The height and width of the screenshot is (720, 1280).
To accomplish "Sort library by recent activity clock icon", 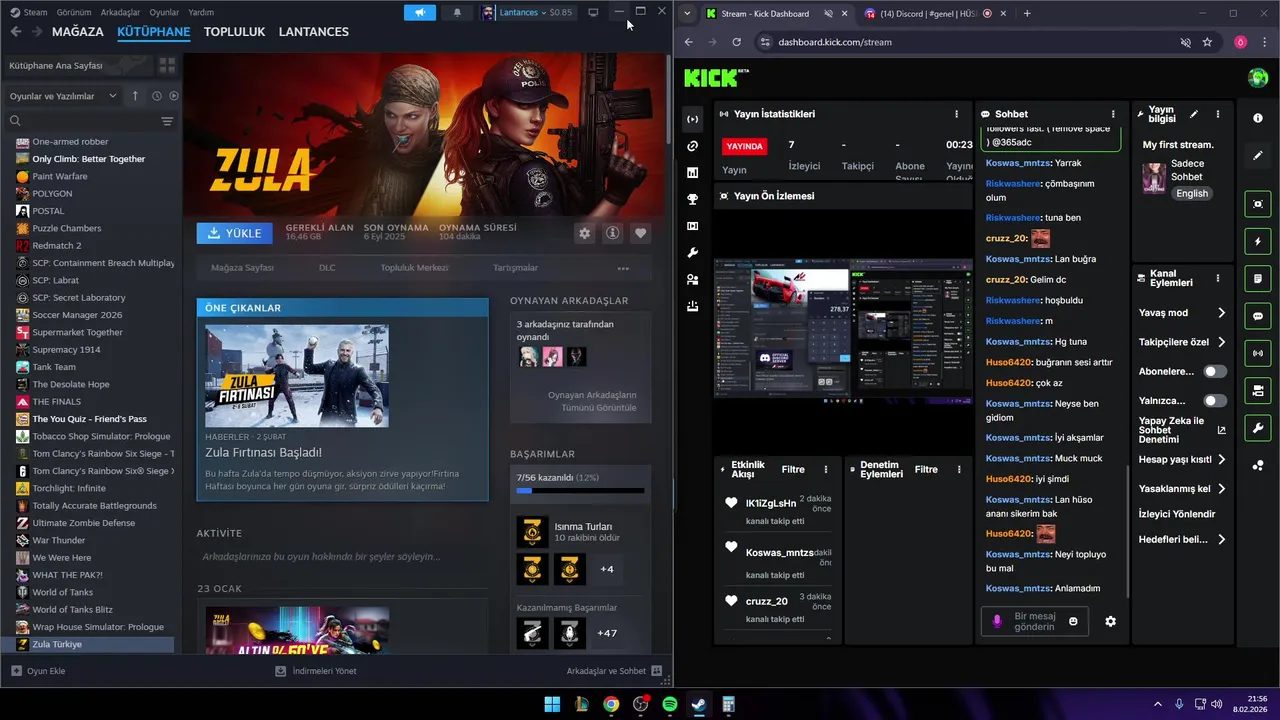I will pos(157,96).
